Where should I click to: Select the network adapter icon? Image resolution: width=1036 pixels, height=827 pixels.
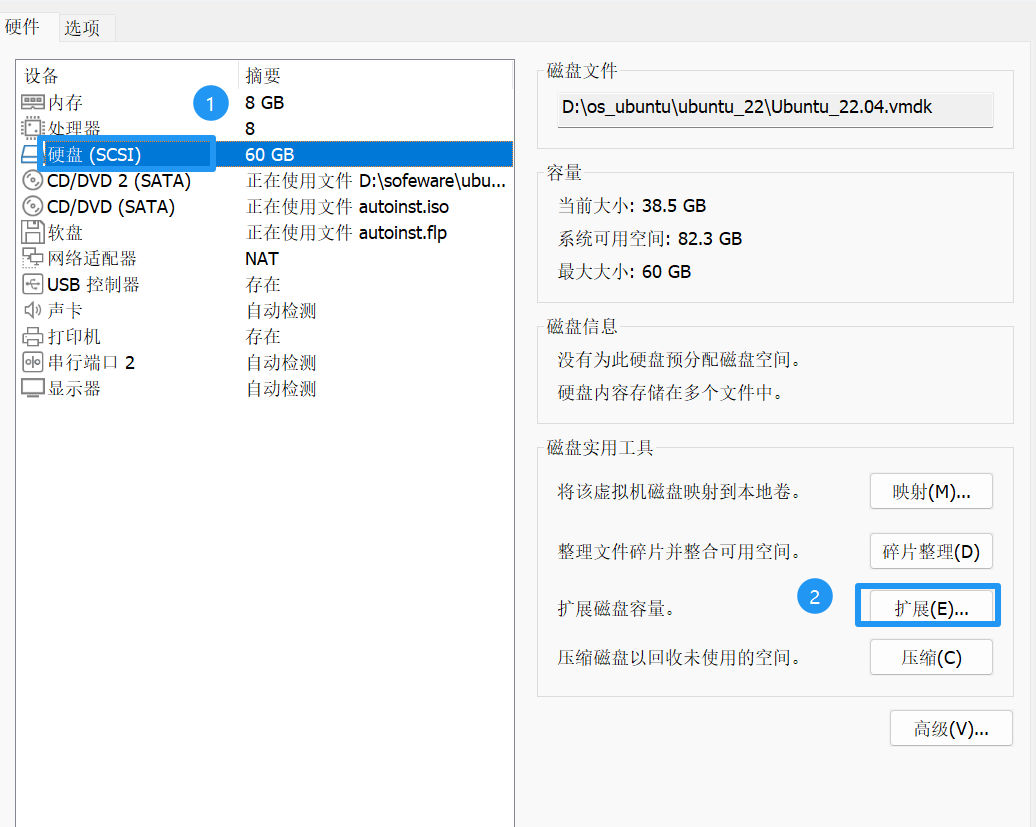32,258
